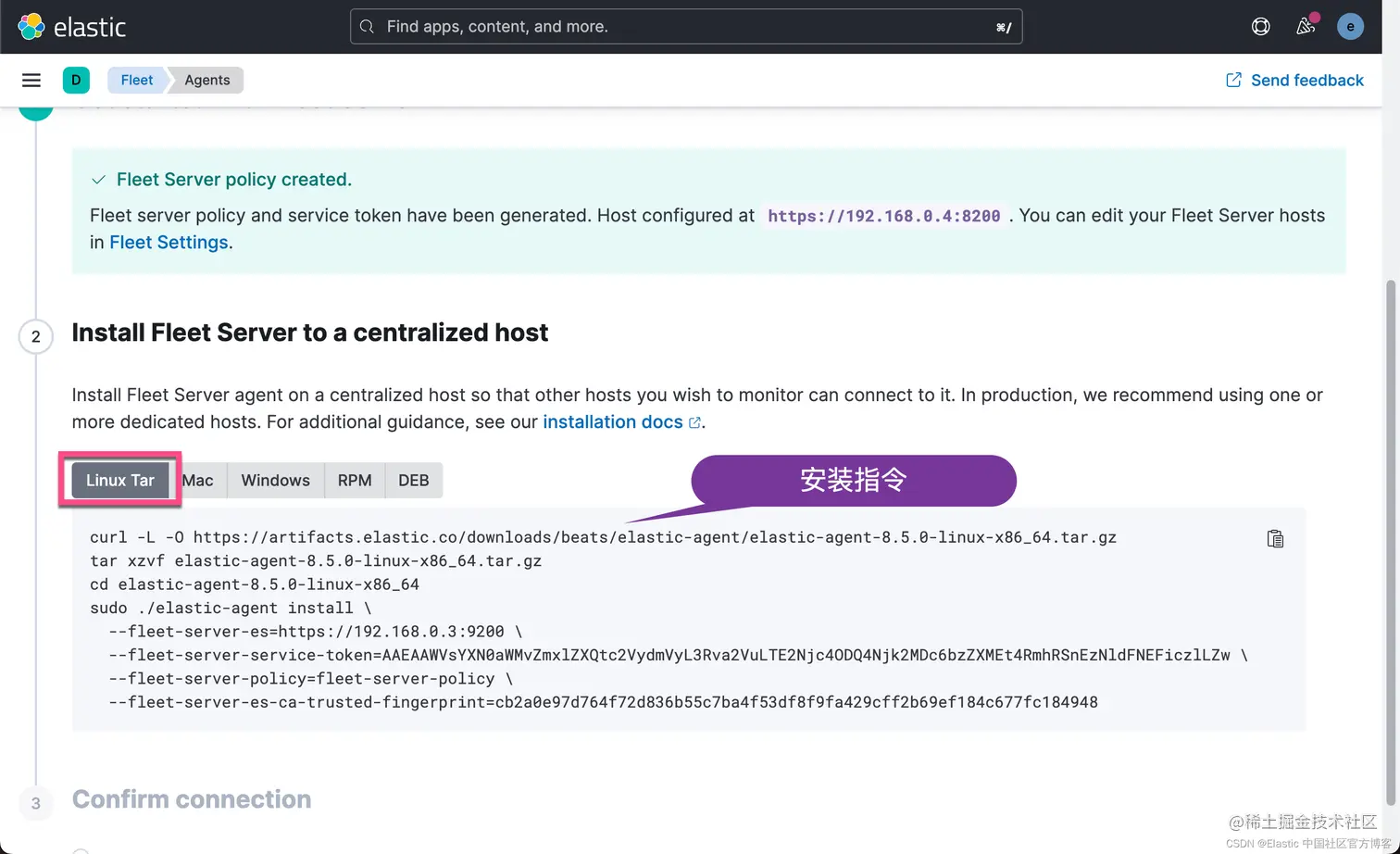This screenshot has height=854, width=1400.
Task: Click the Confirm connection heading
Action: pyautogui.click(x=192, y=799)
